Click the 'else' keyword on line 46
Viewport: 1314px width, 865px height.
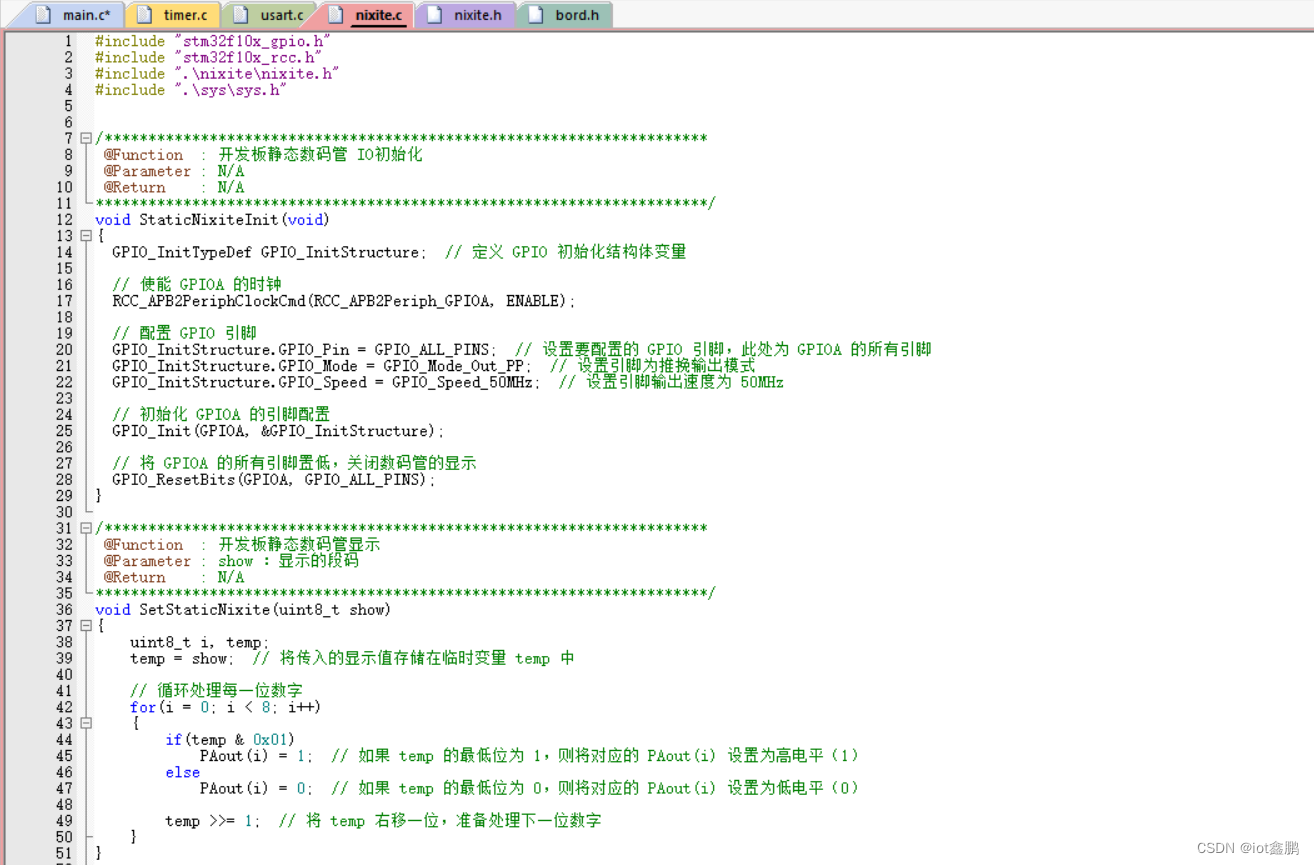[x=183, y=772]
